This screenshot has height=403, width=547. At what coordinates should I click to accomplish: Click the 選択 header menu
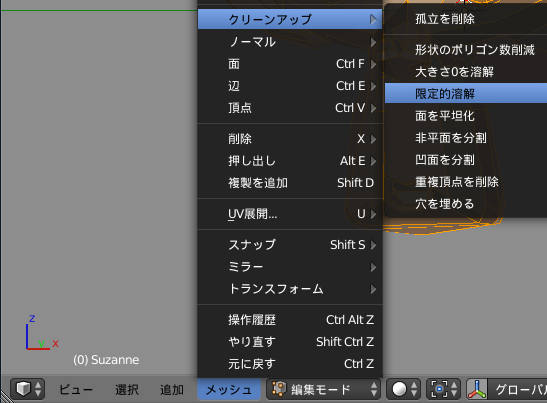(127, 389)
